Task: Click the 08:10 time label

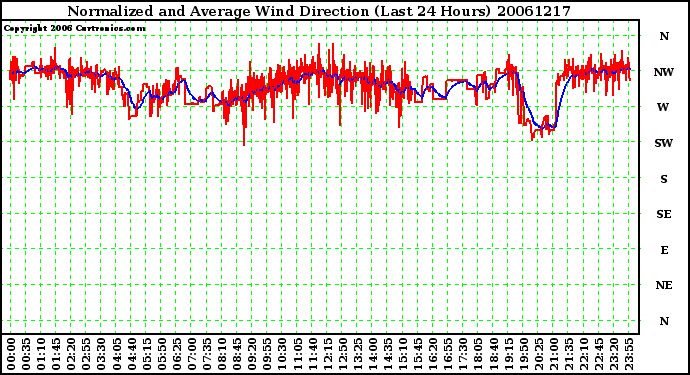Action: (222, 354)
